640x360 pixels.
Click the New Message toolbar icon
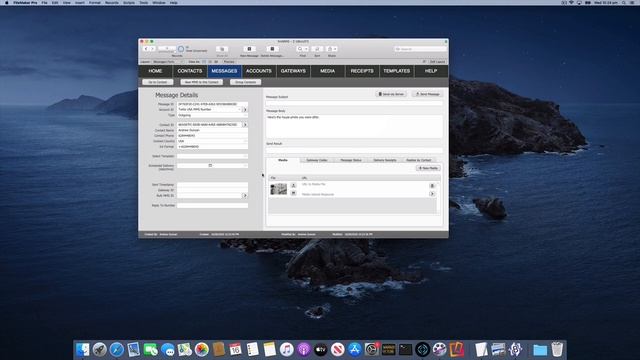click(x=249, y=49)
